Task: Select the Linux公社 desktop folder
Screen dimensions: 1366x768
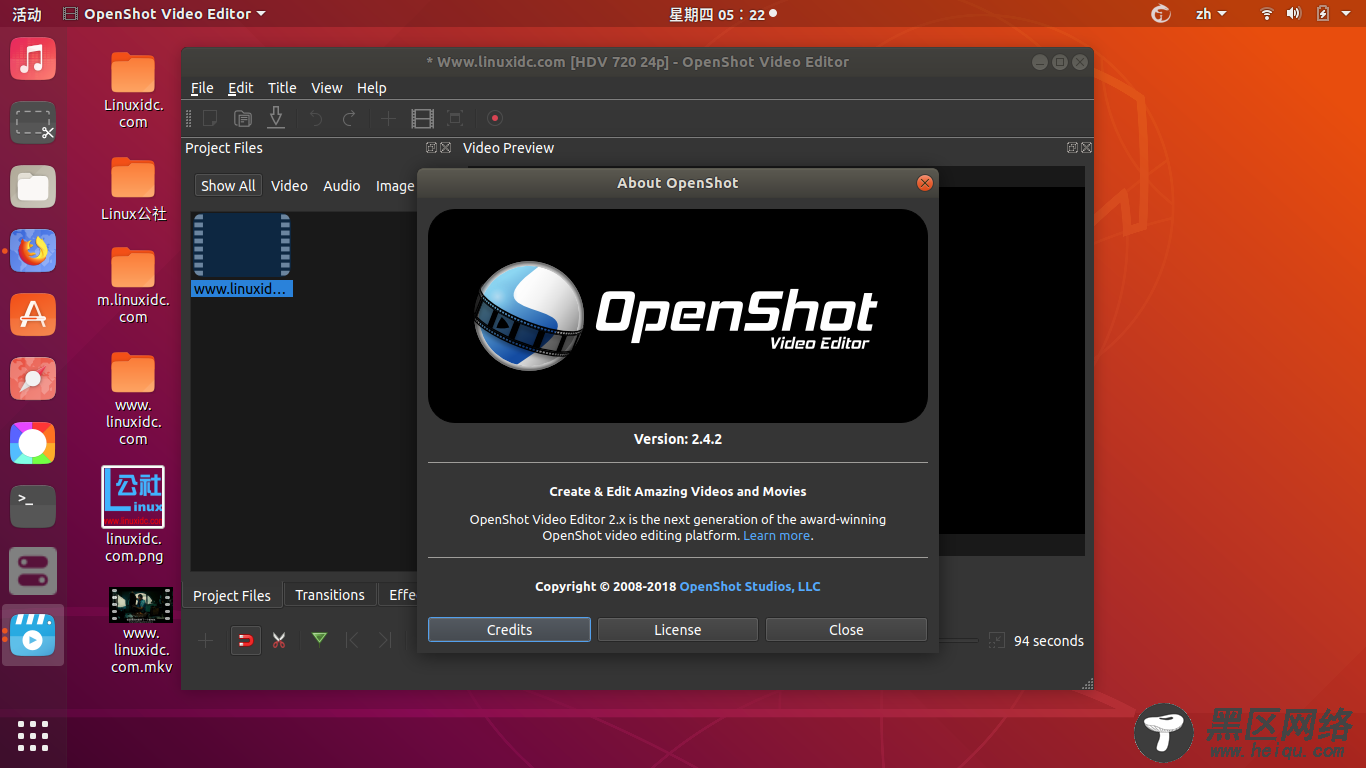Action: tap(133, 190)
